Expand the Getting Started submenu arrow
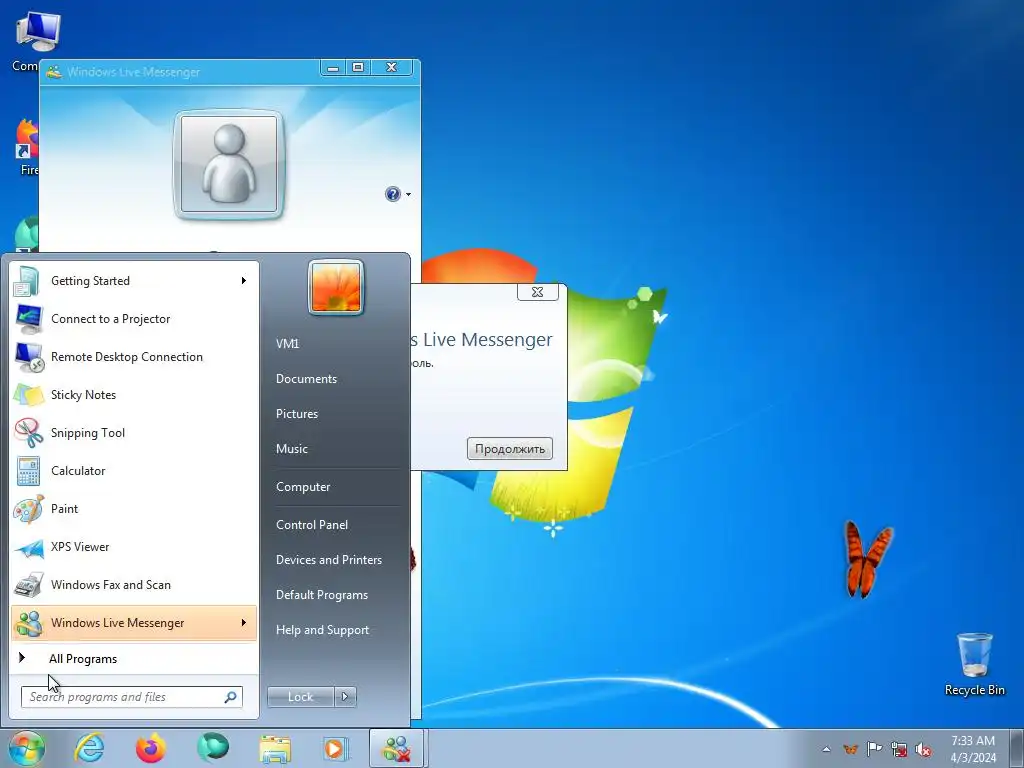Screen dimensions: 1024x768 (244, 281)
